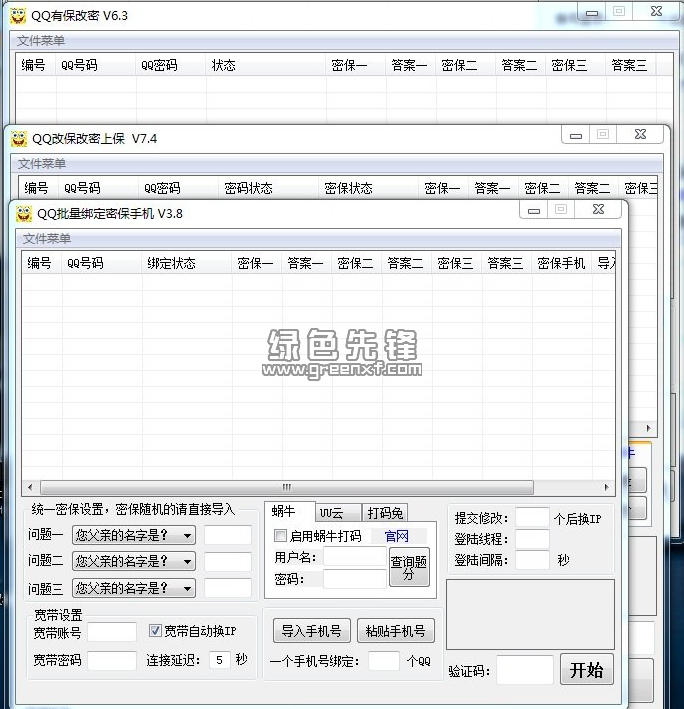Image resolution: width=684 pixels, height=709 pixels.
Task: Click the 宽带账号 input field
Action: coord(112,632)
